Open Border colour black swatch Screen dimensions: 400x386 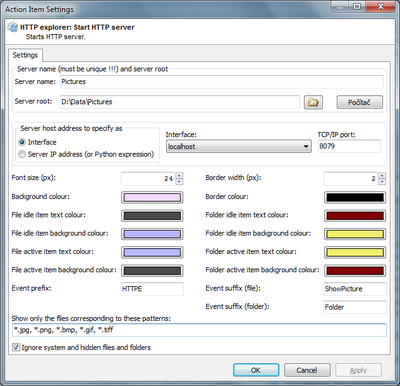[x=355, y=197]
